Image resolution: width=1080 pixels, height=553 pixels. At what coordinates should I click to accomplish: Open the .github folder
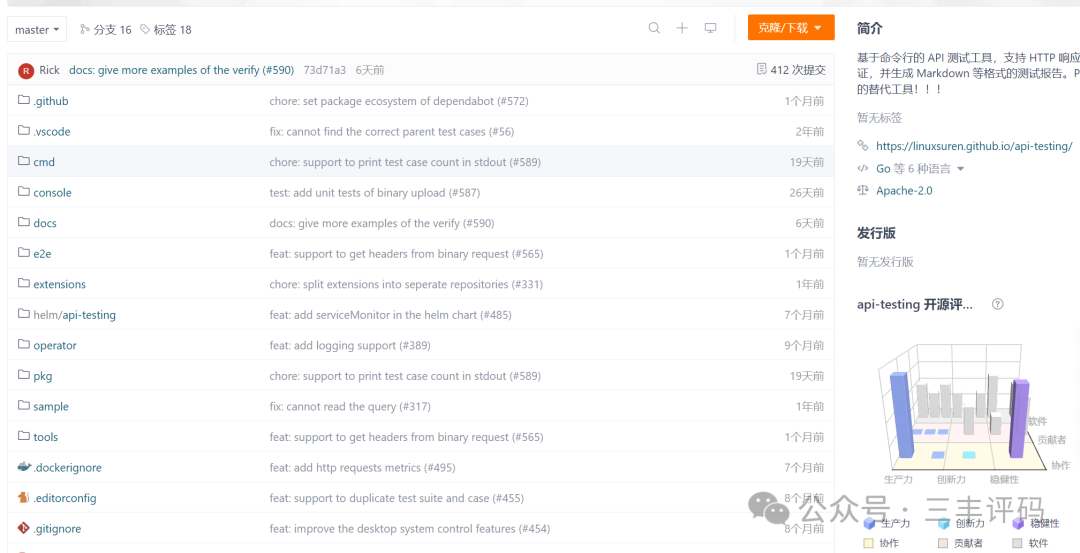(51, 101)
